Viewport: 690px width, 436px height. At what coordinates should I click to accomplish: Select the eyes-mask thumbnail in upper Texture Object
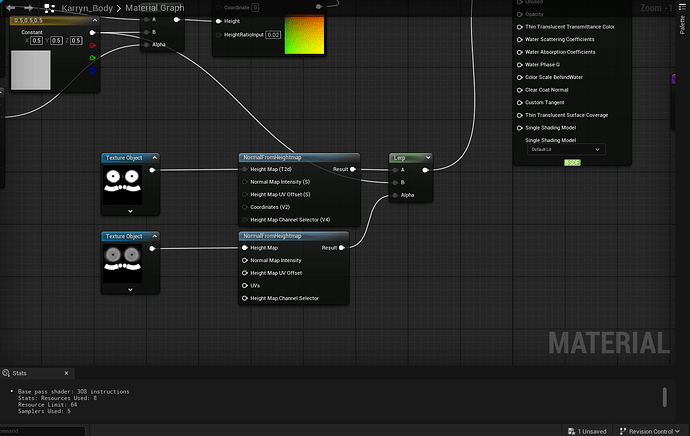pyautogui.click(x=122, y=185)
